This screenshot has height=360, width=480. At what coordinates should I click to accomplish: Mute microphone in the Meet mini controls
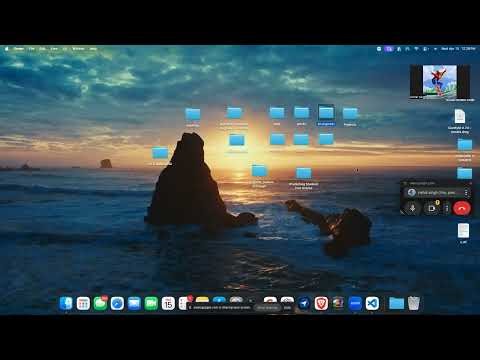(x=412, y=209)
